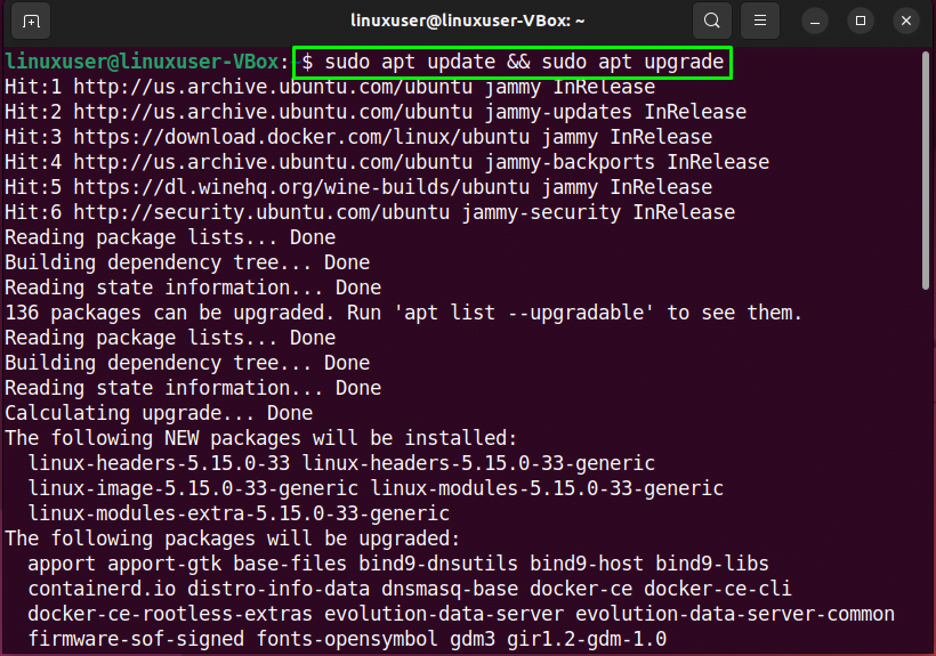Viewport: 936px width, 656px height.
Task: Click the package name bind9-libs
Action: pos(712,563)
